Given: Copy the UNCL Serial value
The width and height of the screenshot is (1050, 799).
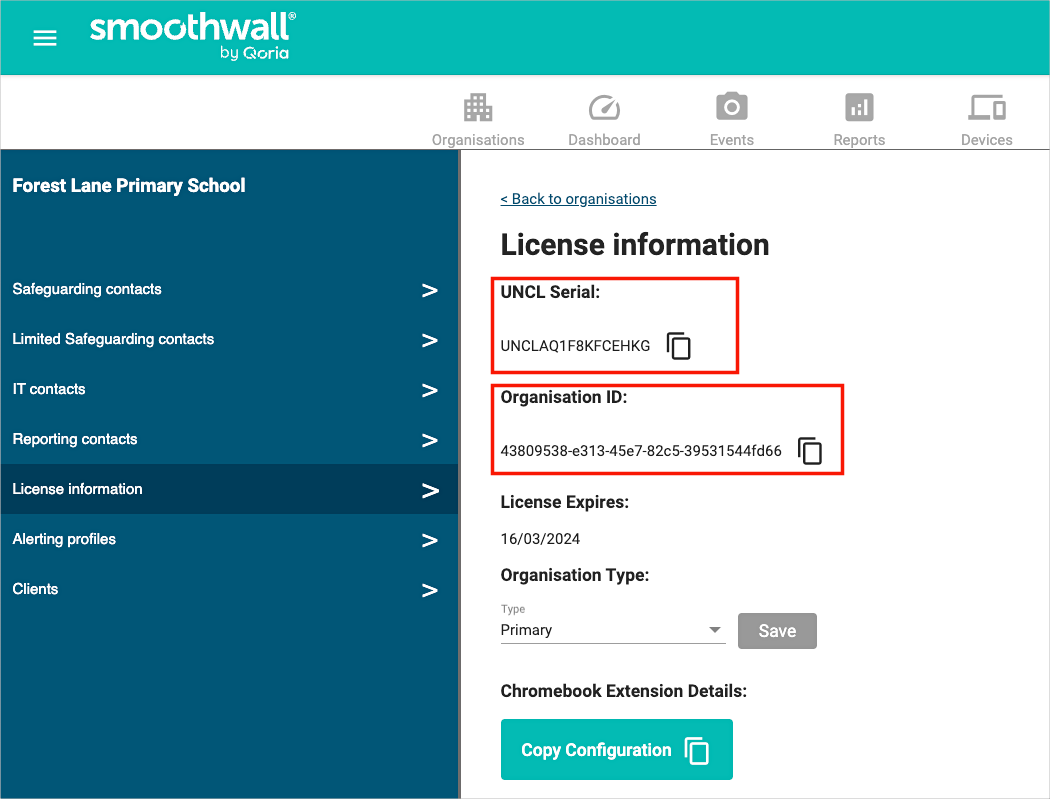Looking at the screenshot, I should coord(679,346).
